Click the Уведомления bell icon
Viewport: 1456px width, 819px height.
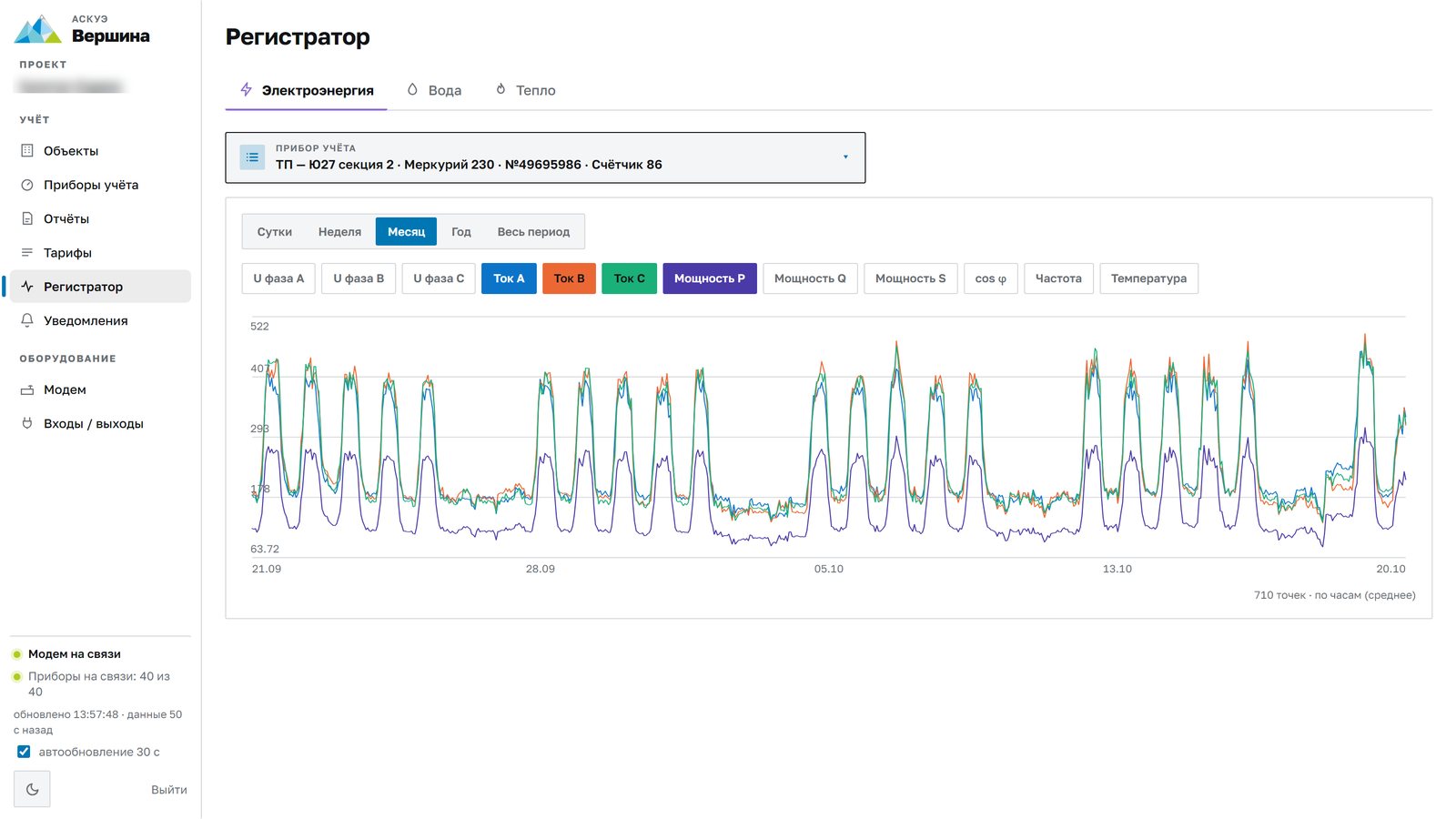27,320
